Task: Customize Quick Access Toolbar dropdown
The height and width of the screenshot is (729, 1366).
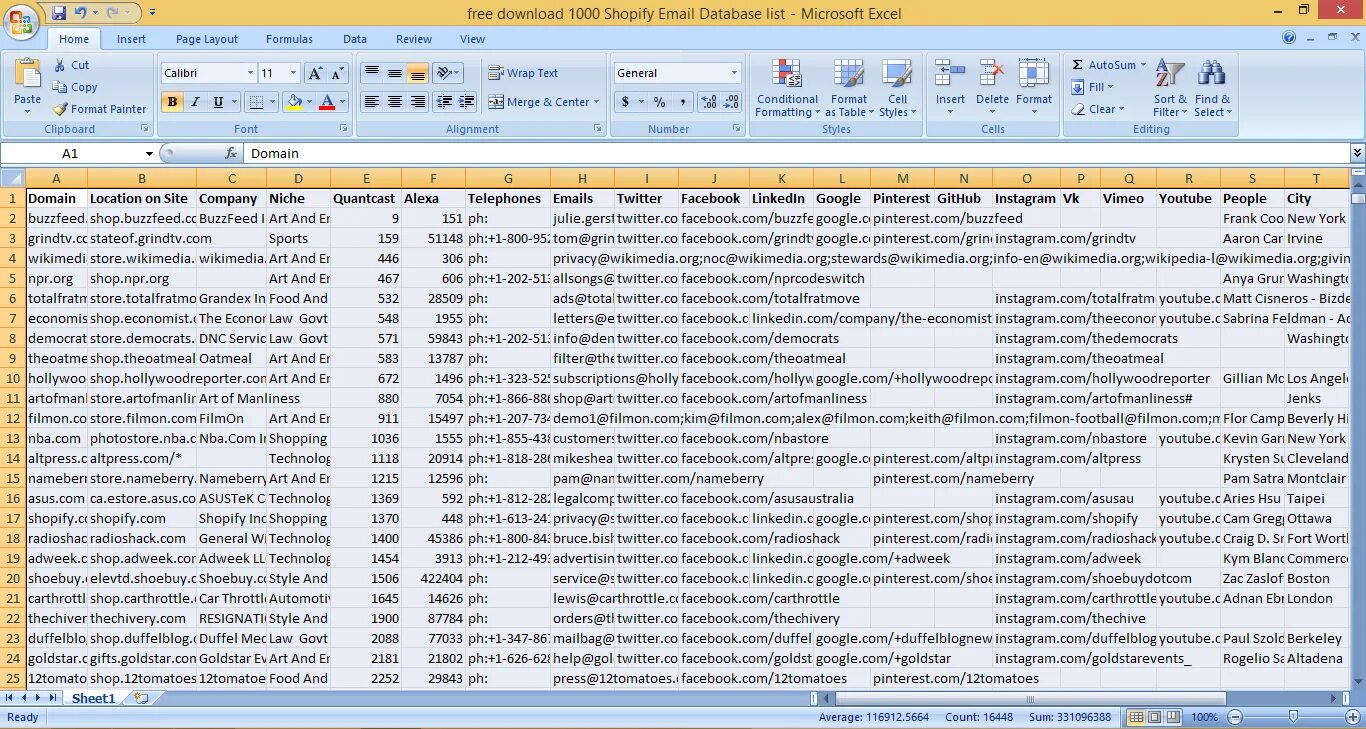Action: click(x=152, y=13)
